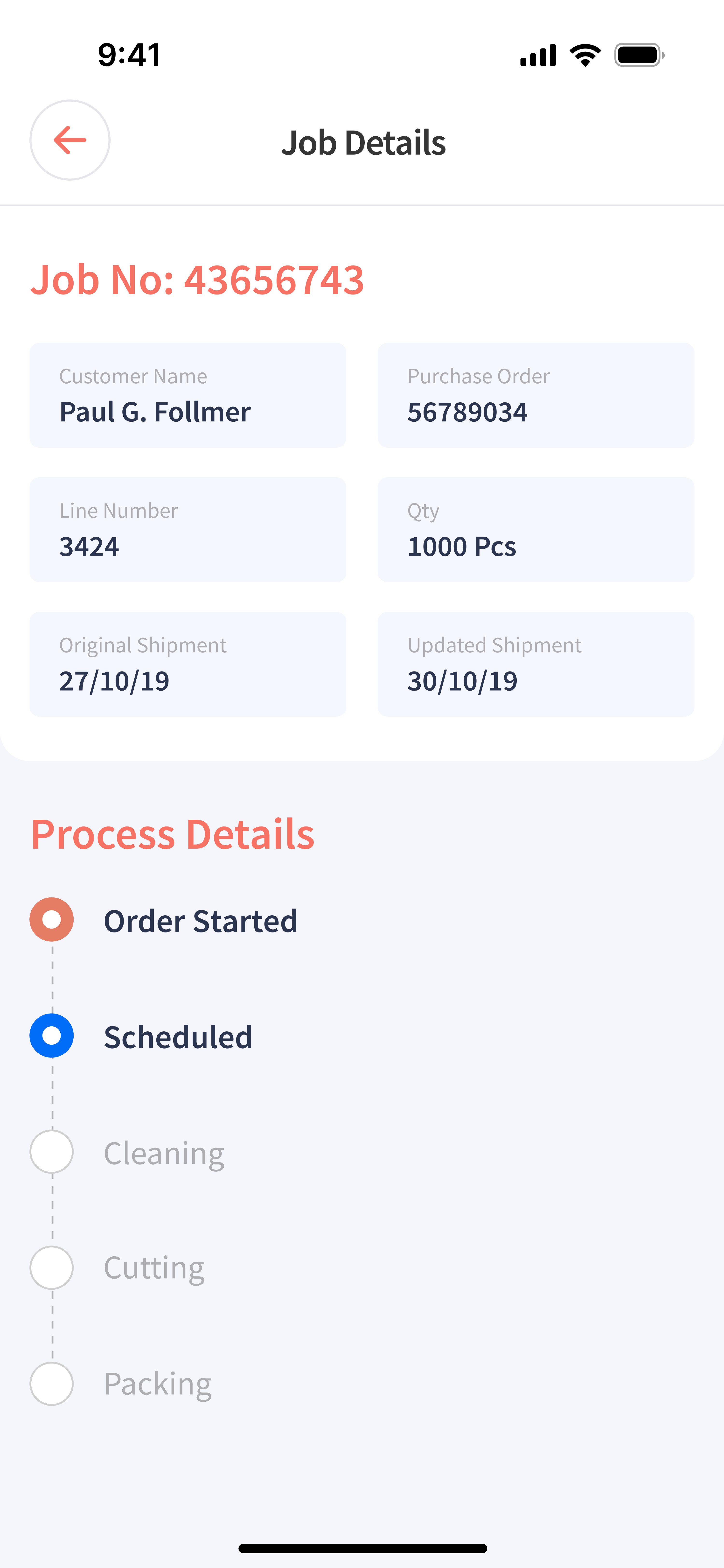Viewport: 724px width, 1568px height.
Task: Select the Cleaning step circle
Action: [x=52, y=1152]
